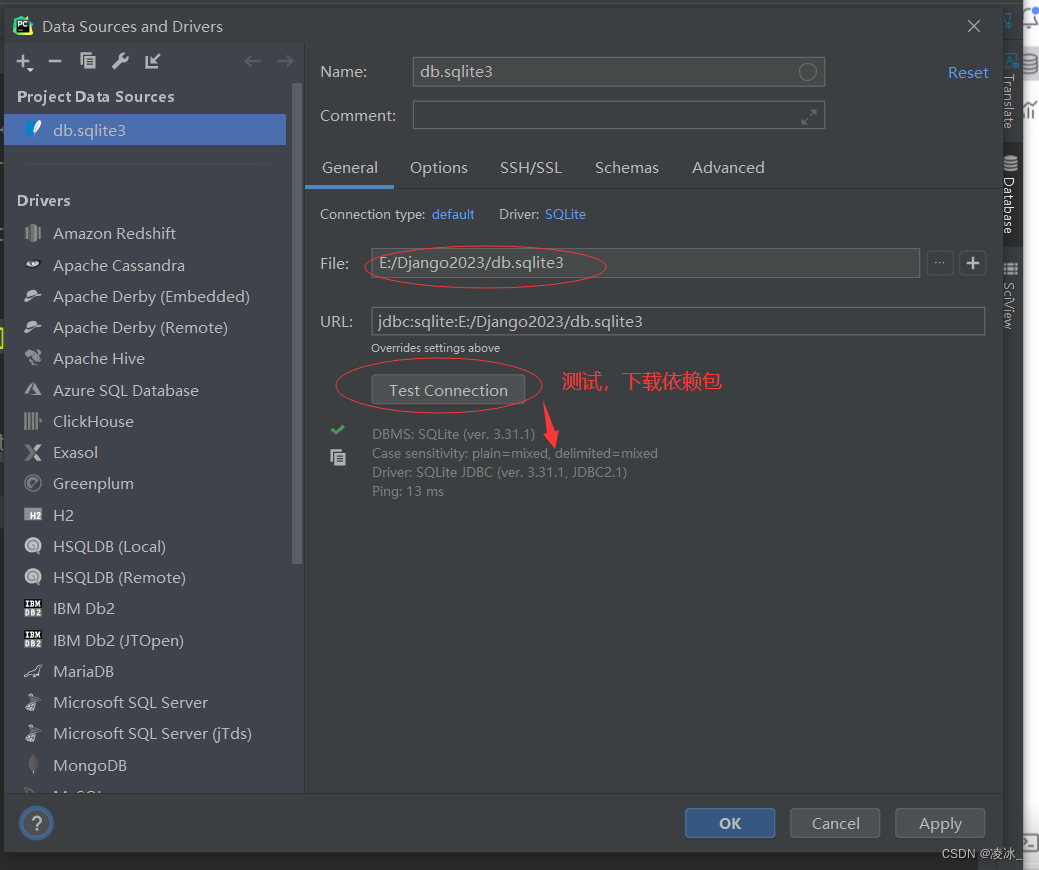The height and width of the screenshot is (870, 1039).
Task: Open the help question mark button
Action: point(36,823)
